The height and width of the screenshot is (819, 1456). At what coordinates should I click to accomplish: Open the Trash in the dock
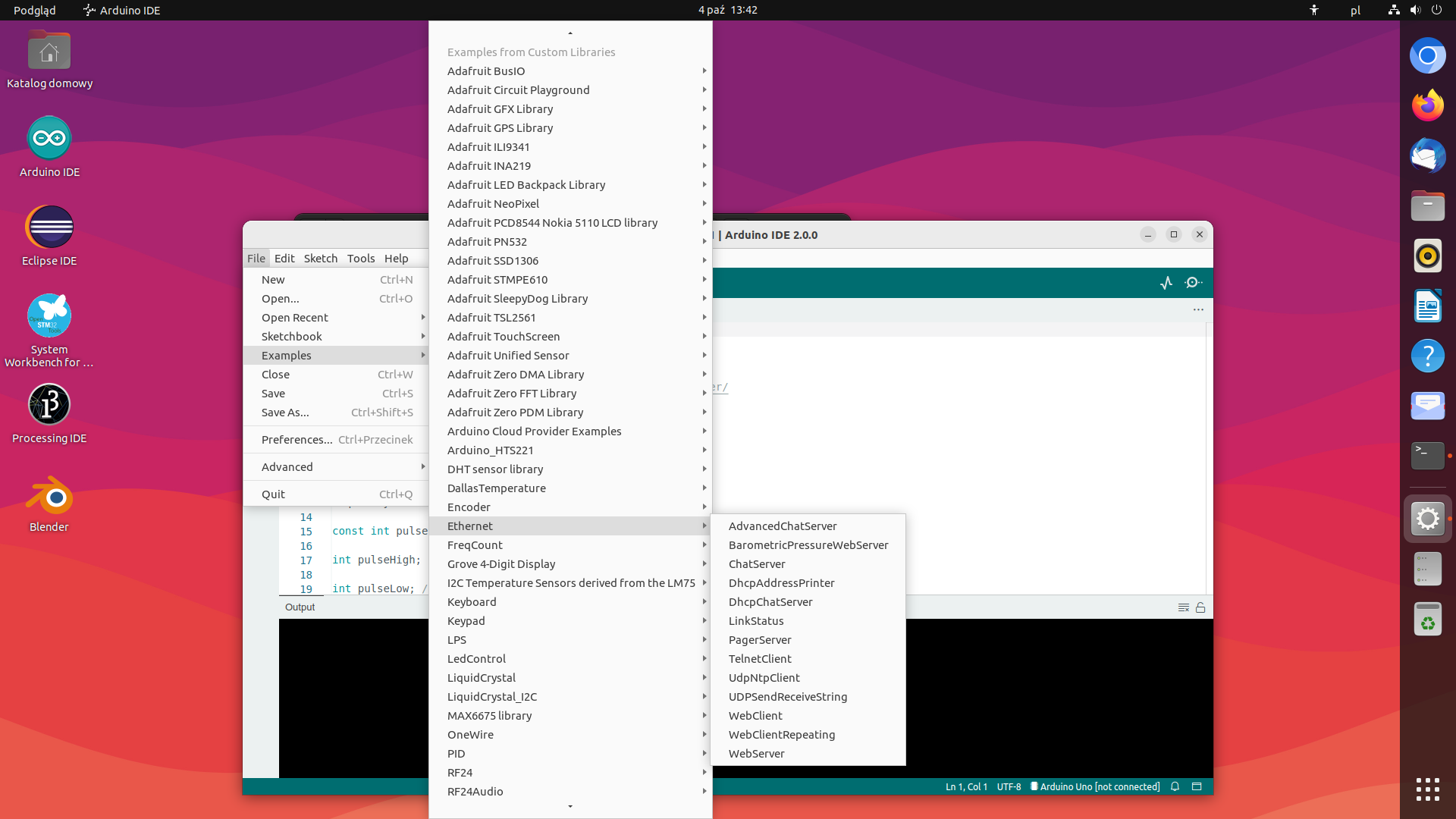click(1427, 620)
